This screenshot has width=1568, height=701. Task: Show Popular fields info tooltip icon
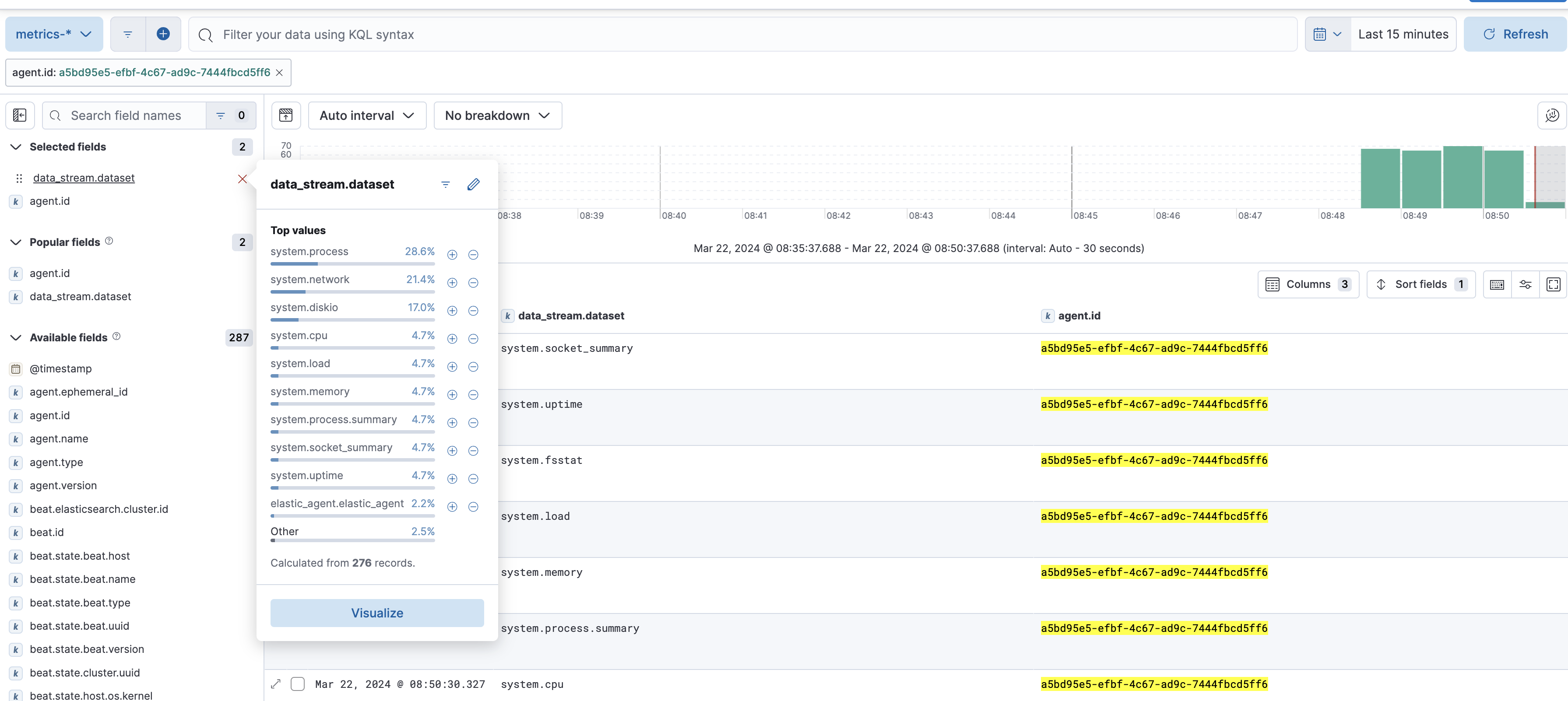point(109,241)
